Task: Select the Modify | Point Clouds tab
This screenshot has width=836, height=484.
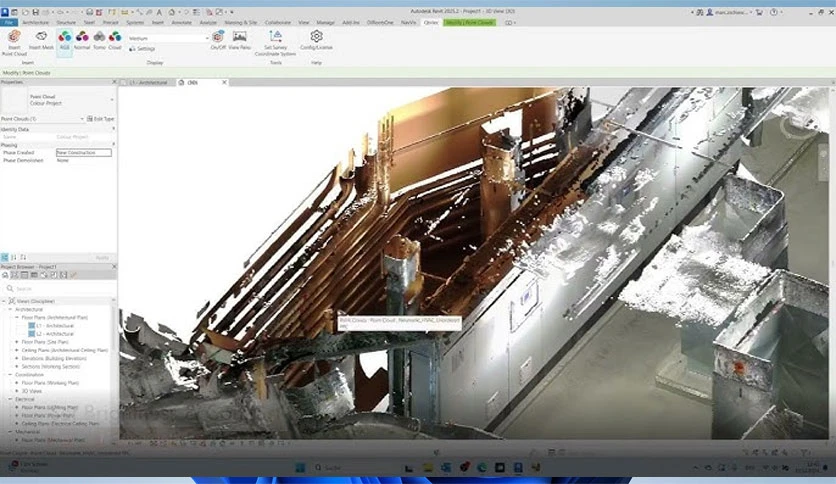Action: coord(469,22)
